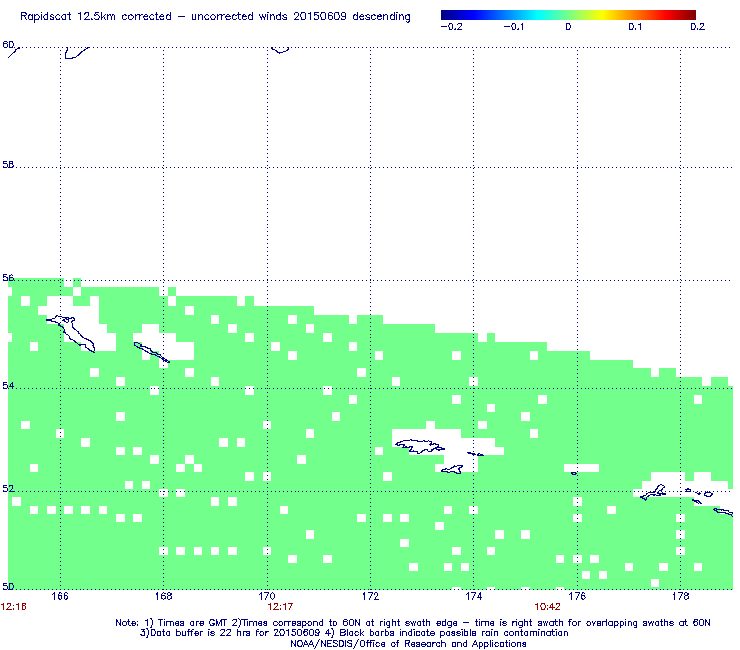
Task: Click the longitude label 168
Action: 163,596
